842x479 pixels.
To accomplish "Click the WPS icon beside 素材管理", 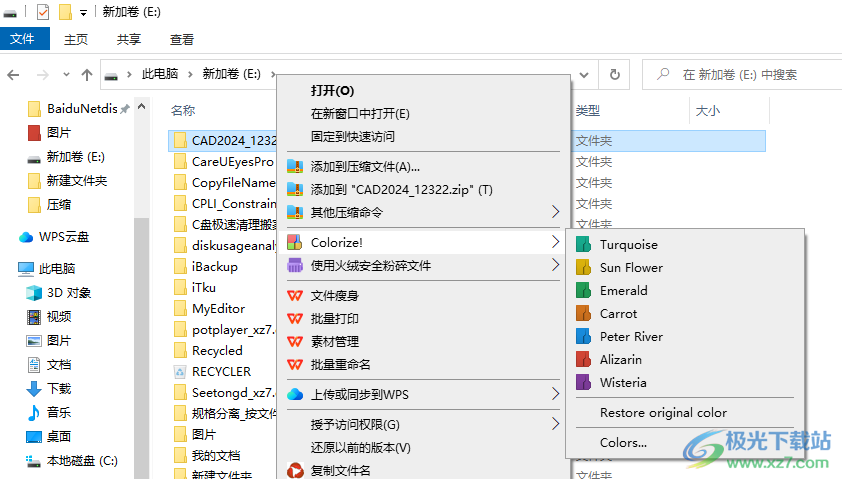I will [295, 342].
